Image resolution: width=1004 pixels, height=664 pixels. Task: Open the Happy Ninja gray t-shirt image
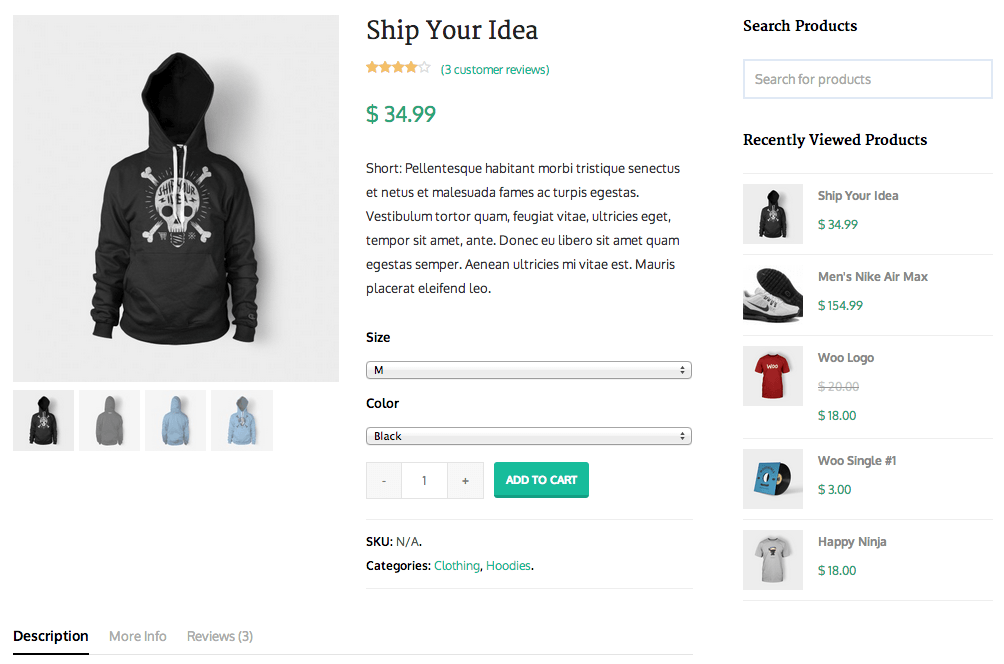(x=773, y=560)
